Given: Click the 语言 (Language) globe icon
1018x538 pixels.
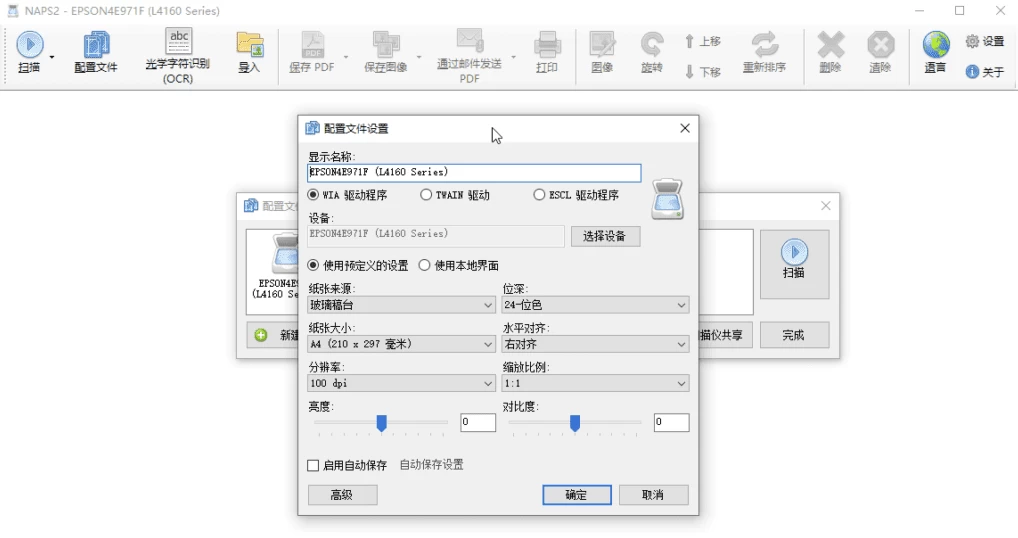Looking at the screenshot, I should pos(935,45).
